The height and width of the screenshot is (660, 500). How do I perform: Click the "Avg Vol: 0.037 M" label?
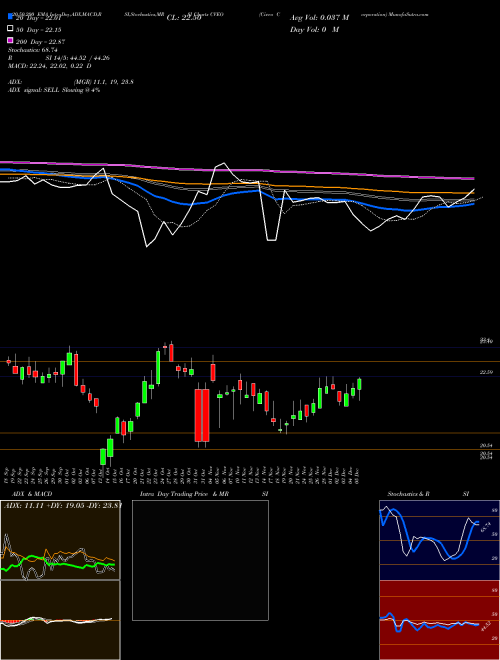click(x=319, y=18)
